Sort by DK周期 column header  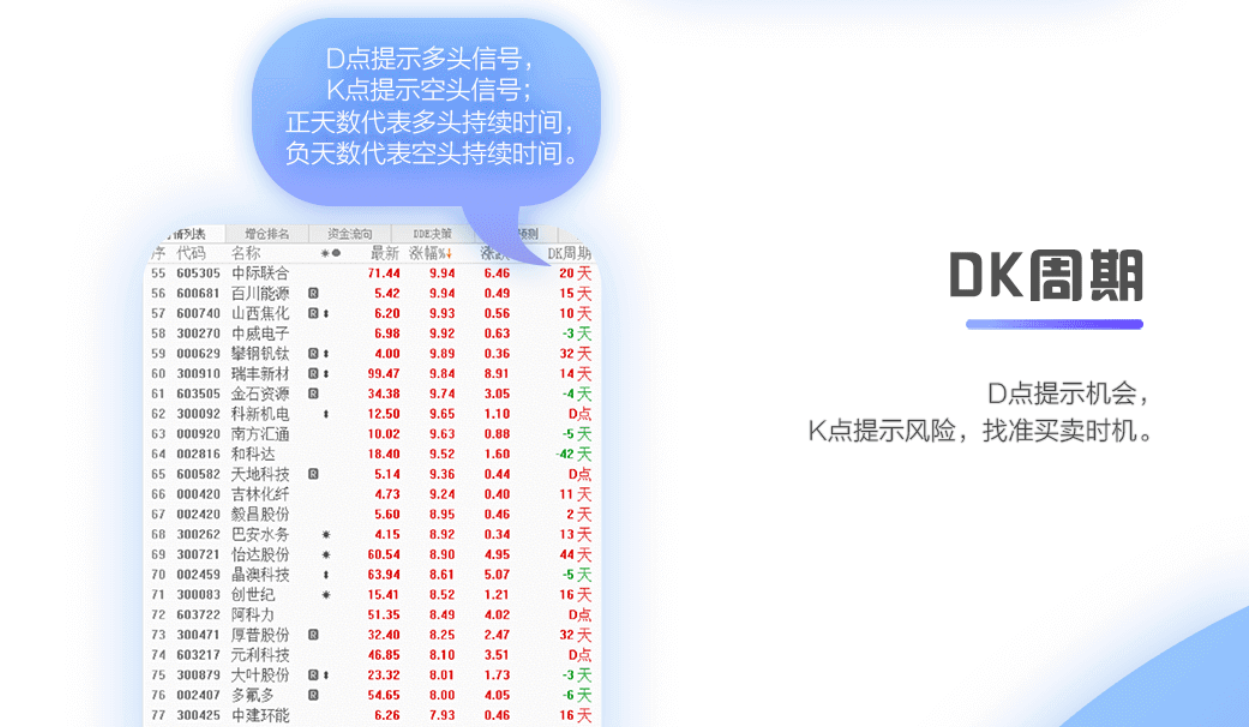[x=569, y=253]
